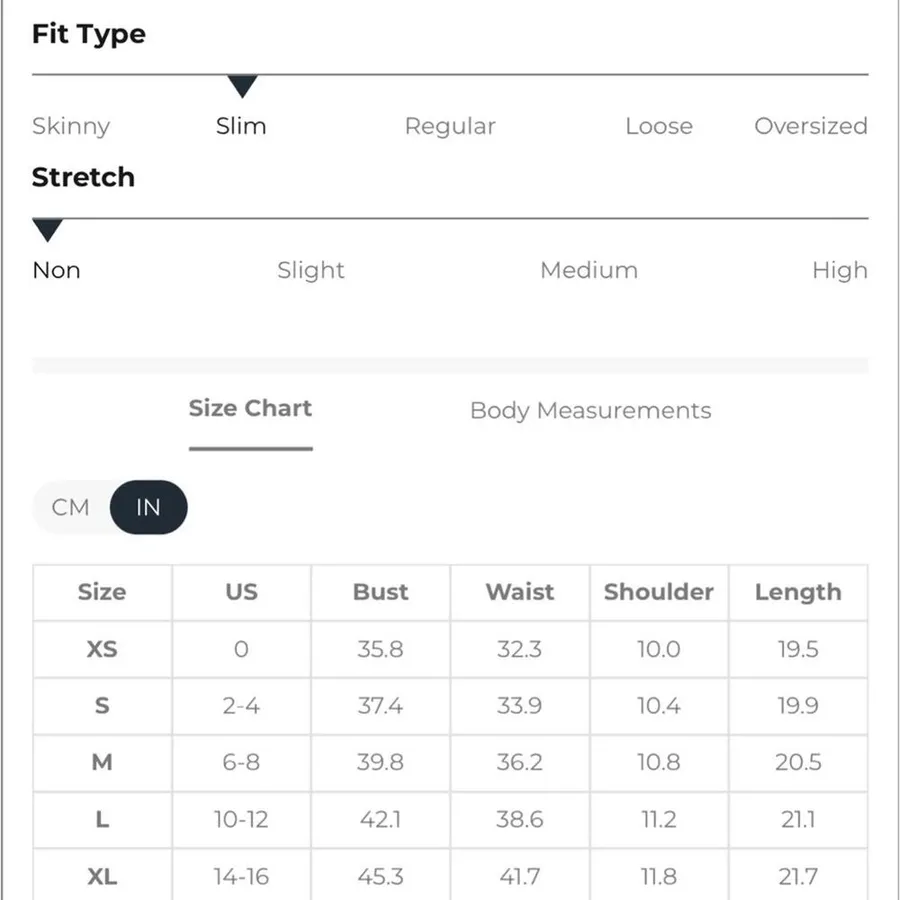Click the Skinny fit label
The height and width of the screenshot is (900, 900).
point(71,126)
